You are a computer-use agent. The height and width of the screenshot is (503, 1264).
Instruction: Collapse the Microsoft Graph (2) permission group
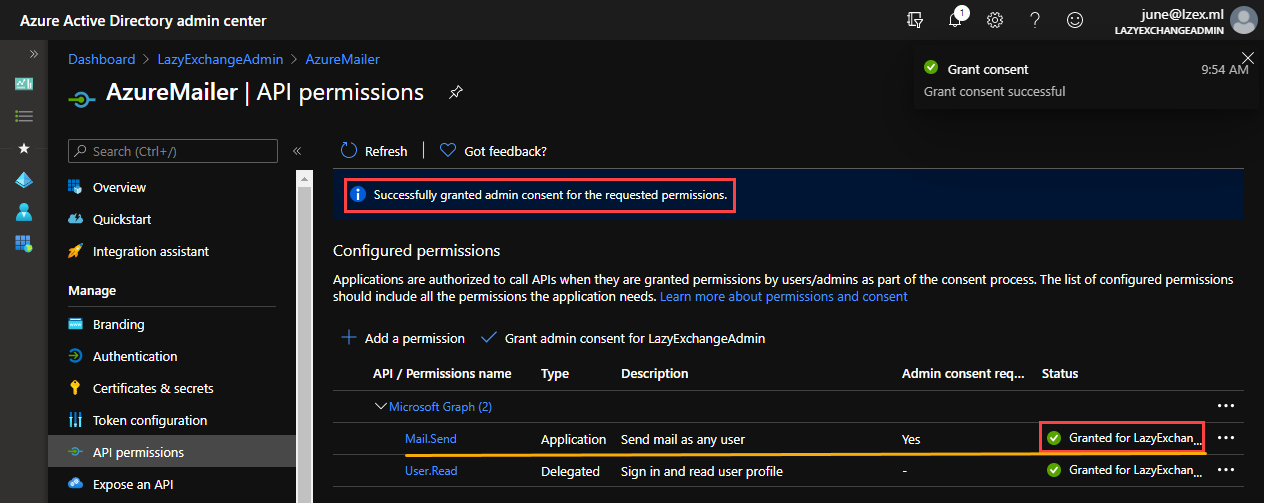[380, 407]
